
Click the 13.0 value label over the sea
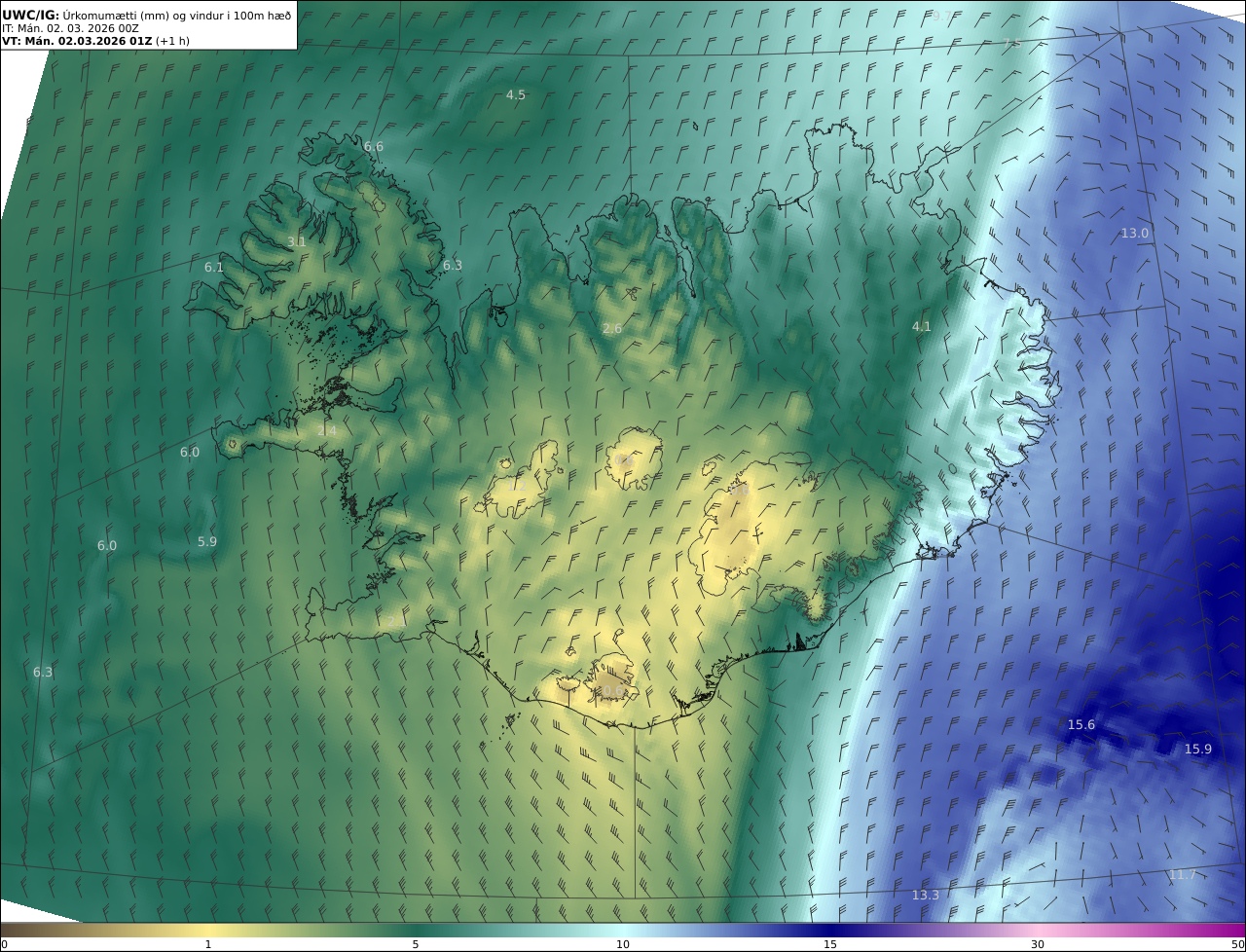(x=1135, y=233)
